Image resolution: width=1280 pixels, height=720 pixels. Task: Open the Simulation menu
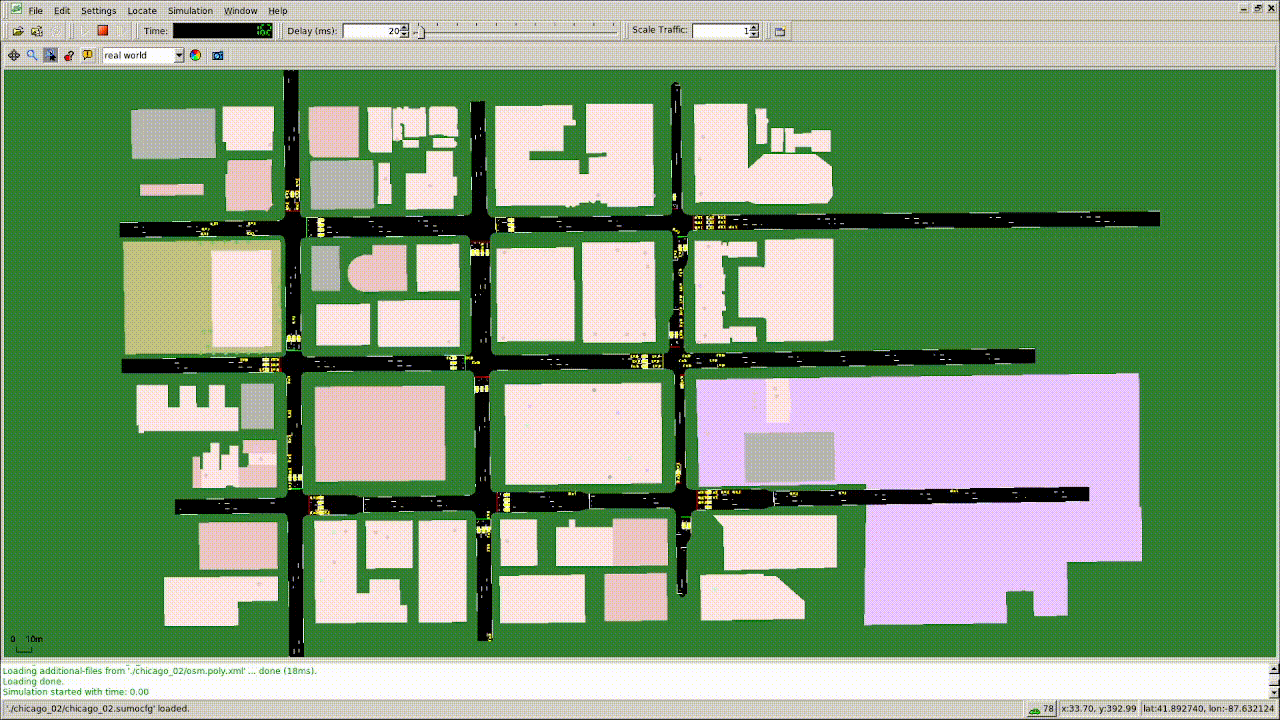click(190, 11)
